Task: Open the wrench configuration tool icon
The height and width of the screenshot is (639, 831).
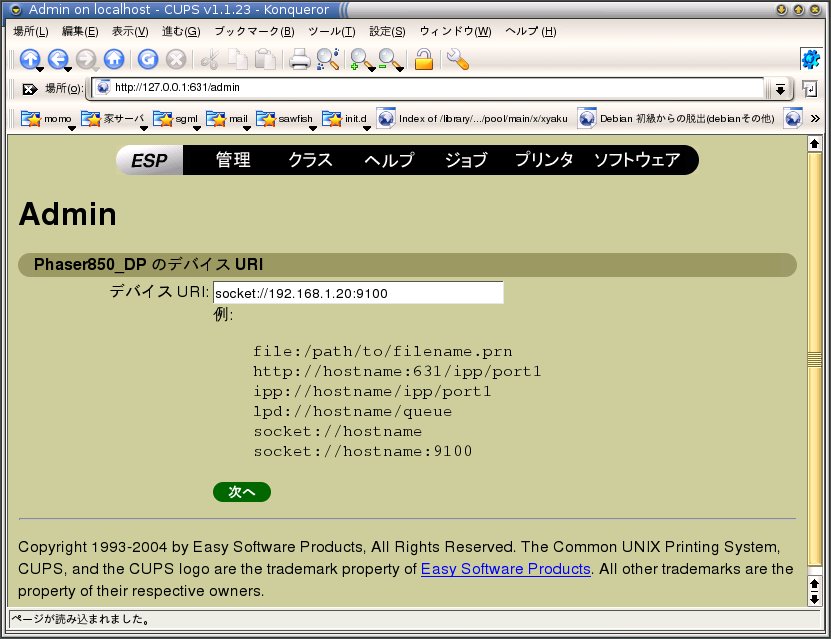Action: tap(457, 59)
